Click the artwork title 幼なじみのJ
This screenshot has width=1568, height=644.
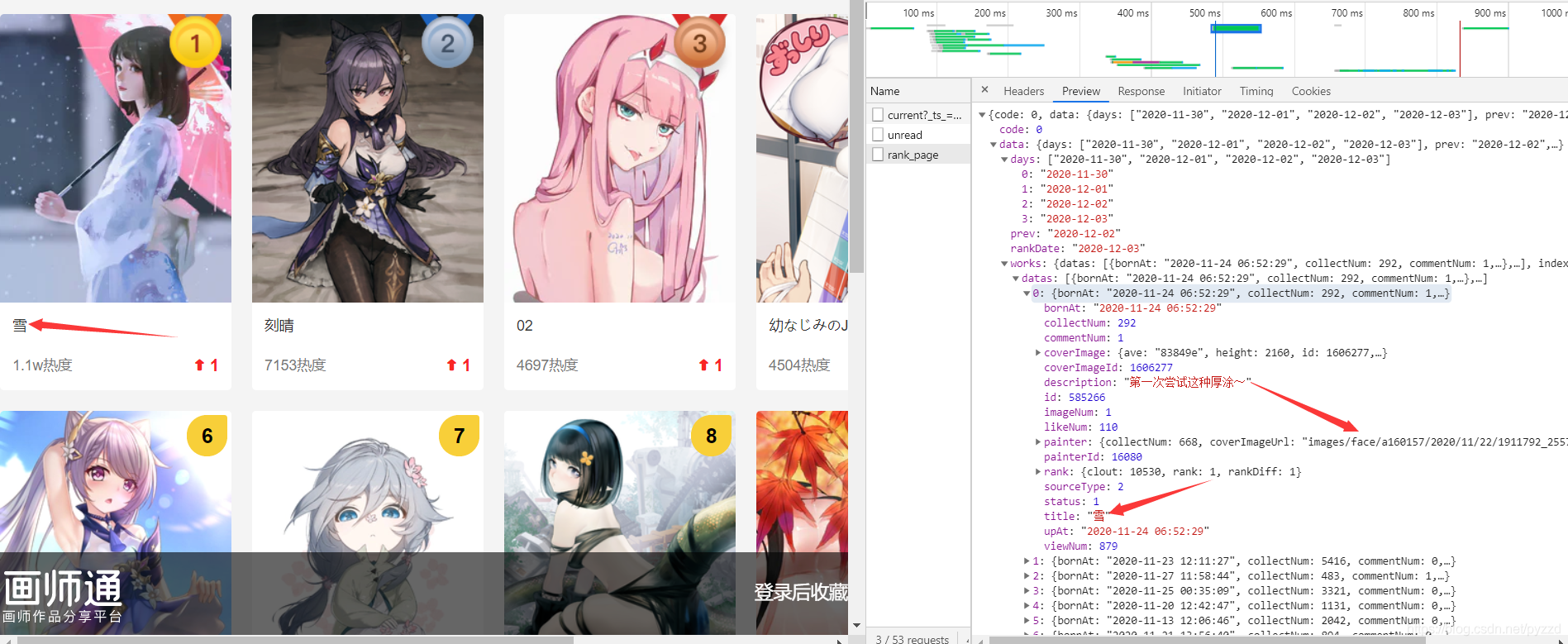808,326
